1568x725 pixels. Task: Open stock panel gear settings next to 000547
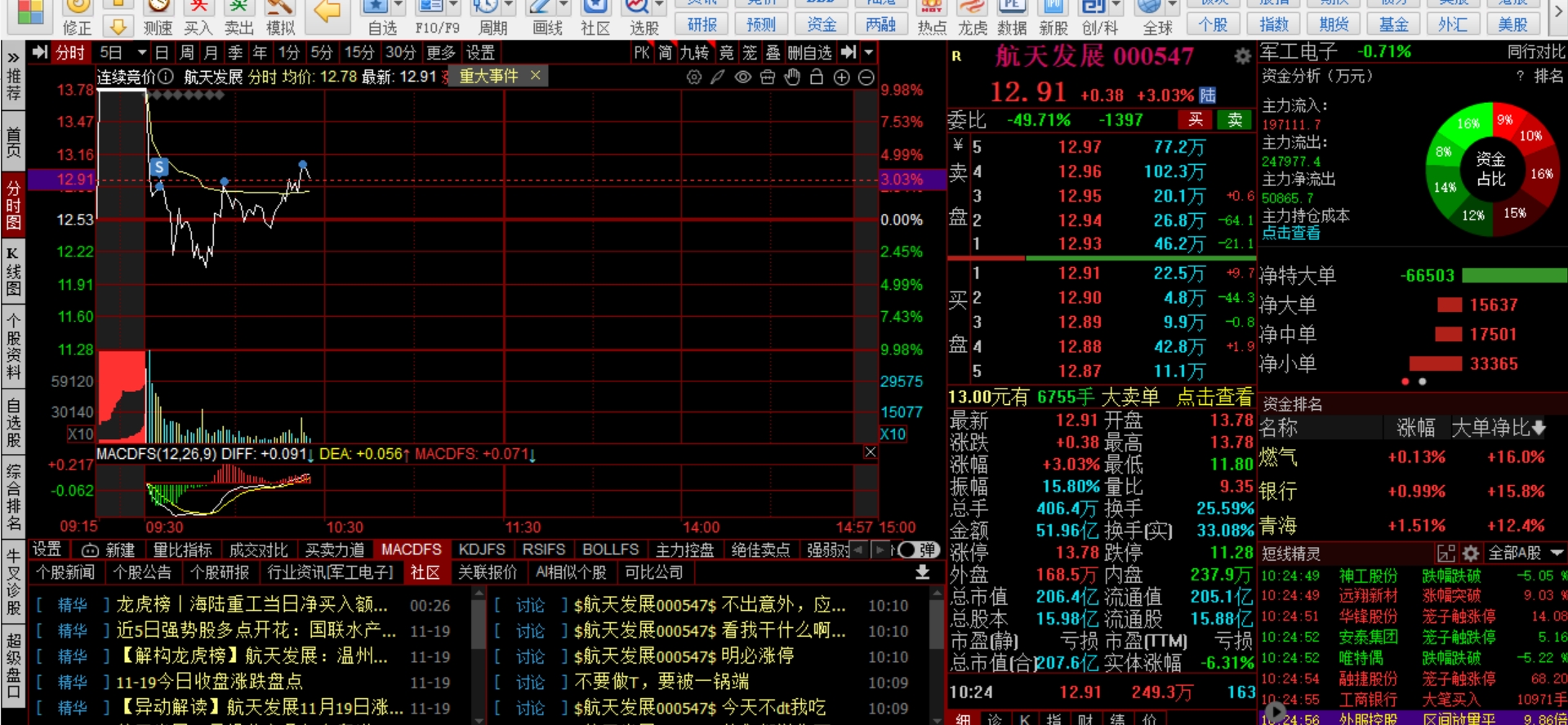point(1242,56)
